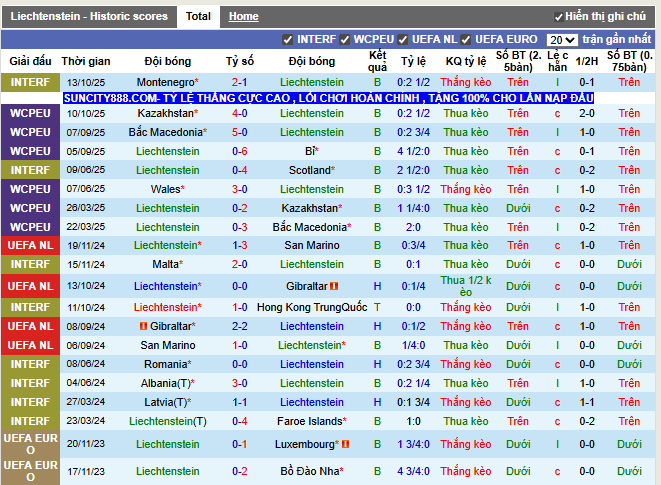Open the 5-0 score of Bắc Macedonia match

239,132
